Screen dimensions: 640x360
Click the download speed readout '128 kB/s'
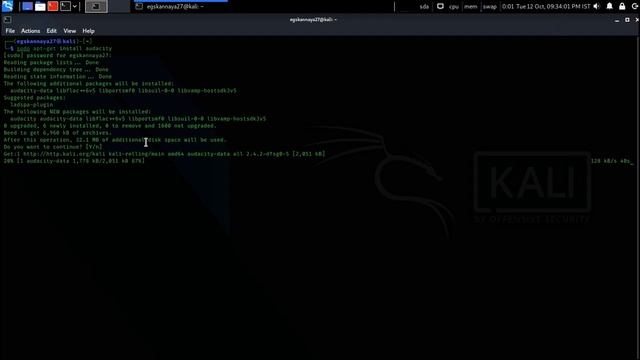[x=604, y=161]
